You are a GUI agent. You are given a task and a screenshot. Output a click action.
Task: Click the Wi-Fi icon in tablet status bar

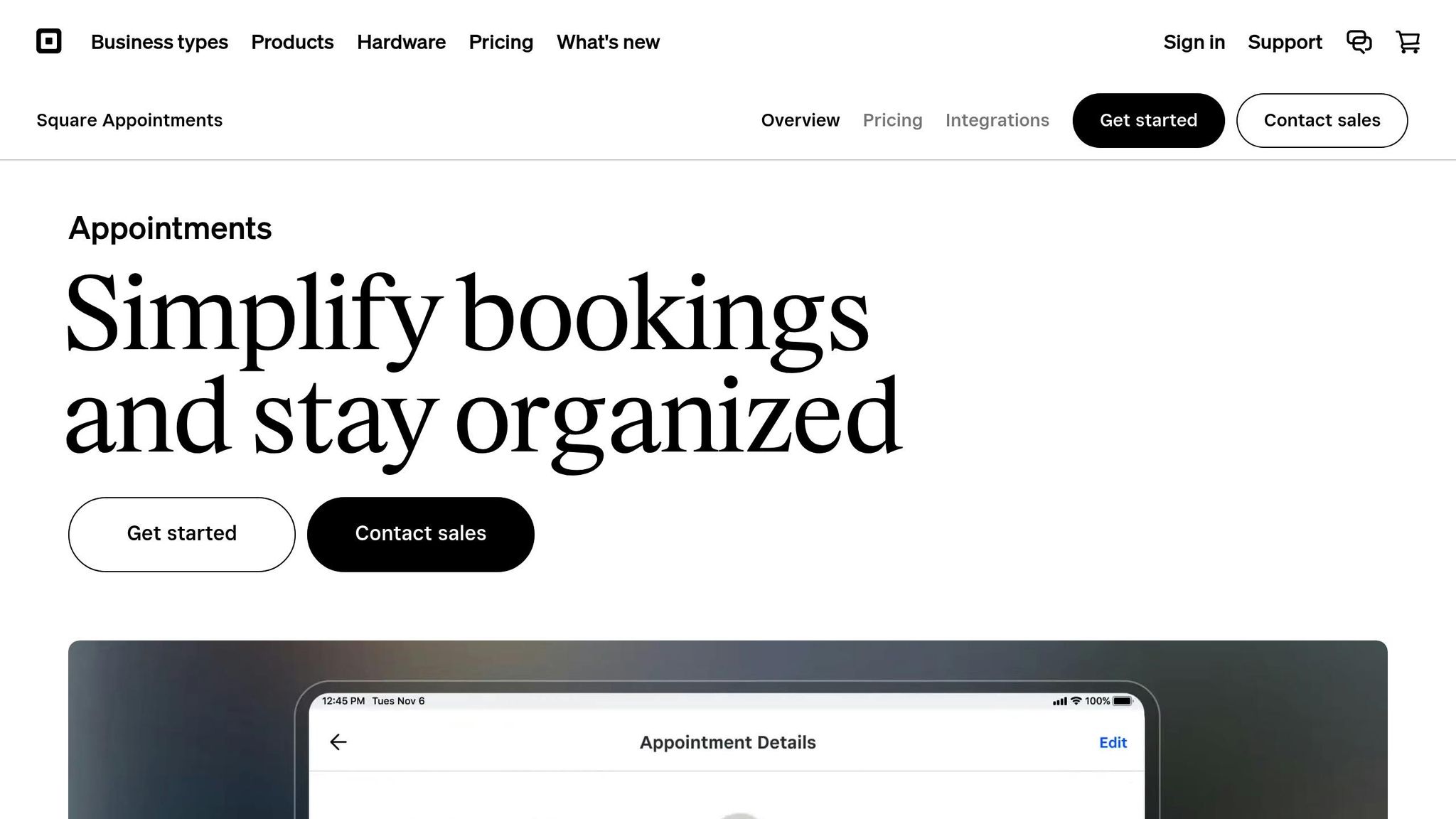click(x=1076, y=701)
